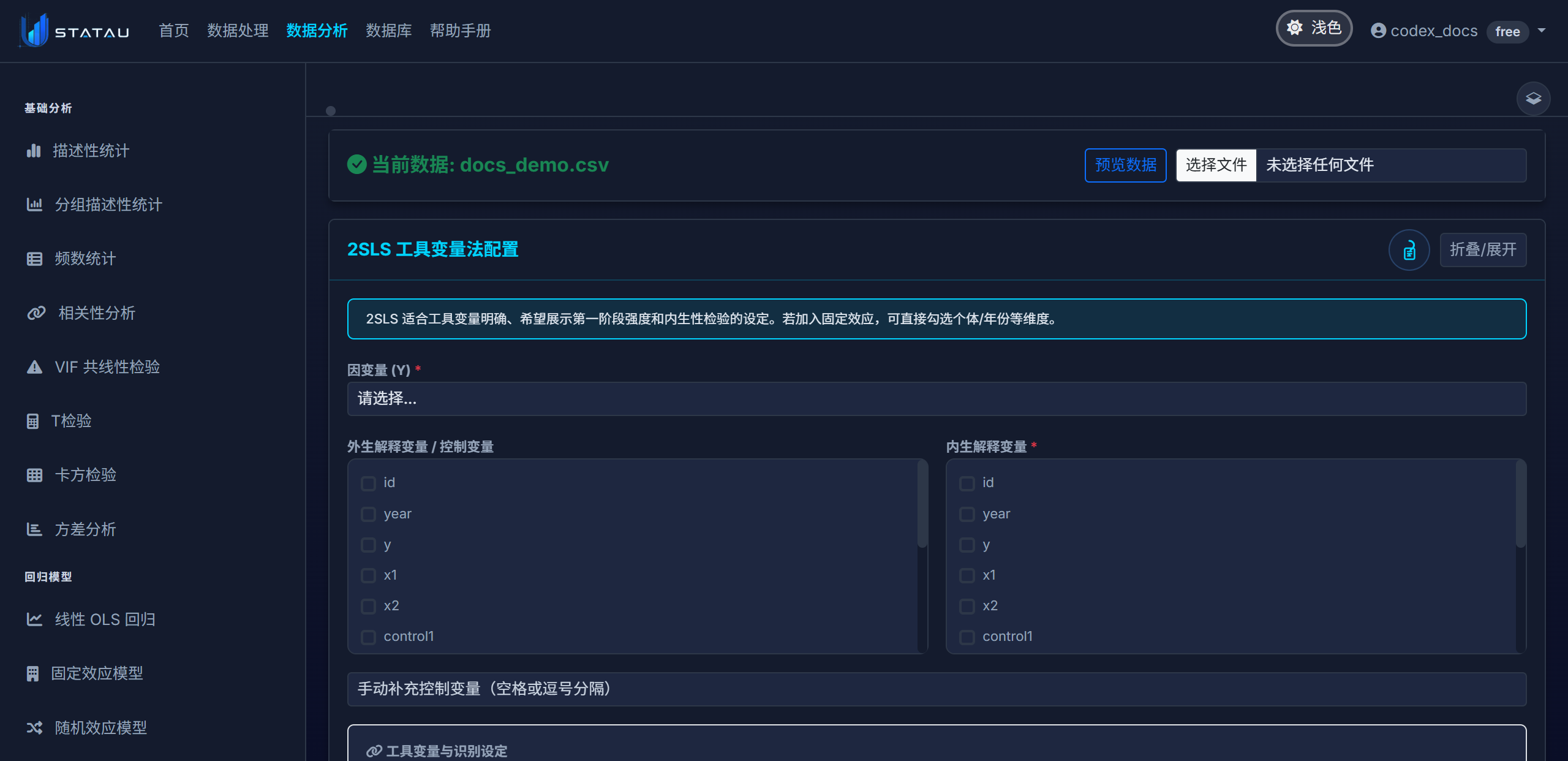Click the T检验 calculator icon

click(x=32, y=421)
